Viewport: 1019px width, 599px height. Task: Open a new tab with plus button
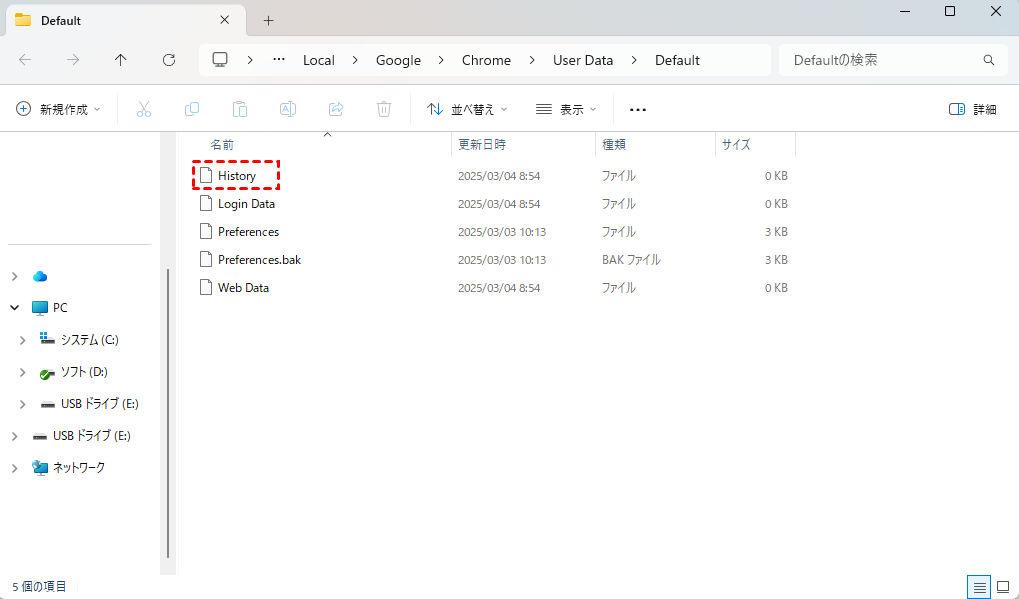pos(268,20)
